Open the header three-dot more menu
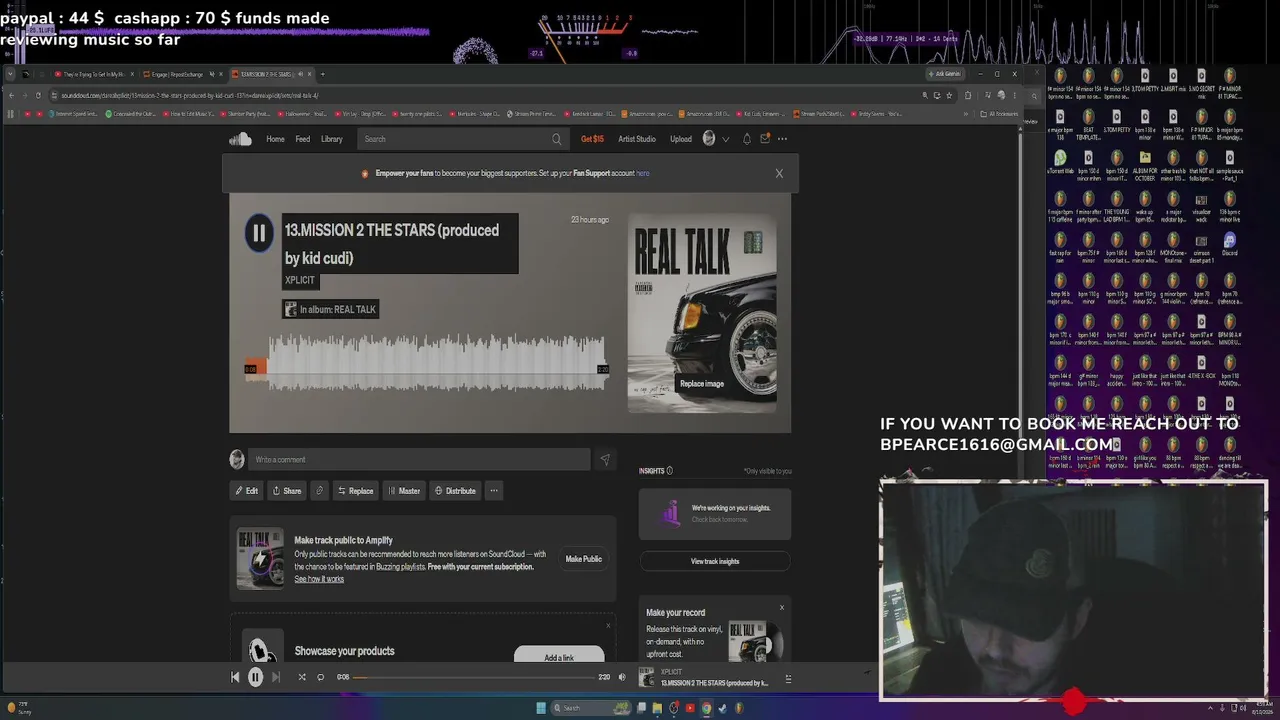Screen dimensions: 1280x720 pyautogui.click(x=782, y=139)
